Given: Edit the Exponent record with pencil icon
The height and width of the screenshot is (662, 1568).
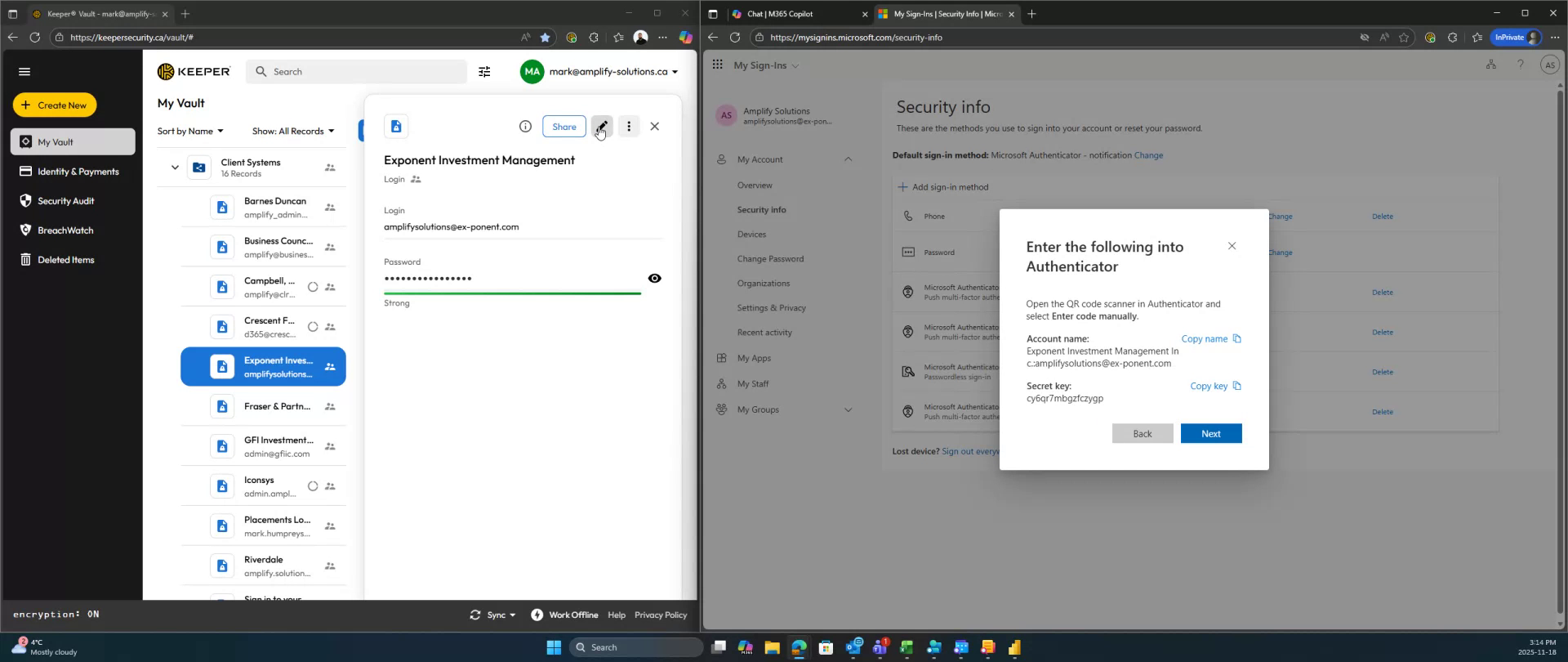Looking at the screenshot, I should coord(602,127).
